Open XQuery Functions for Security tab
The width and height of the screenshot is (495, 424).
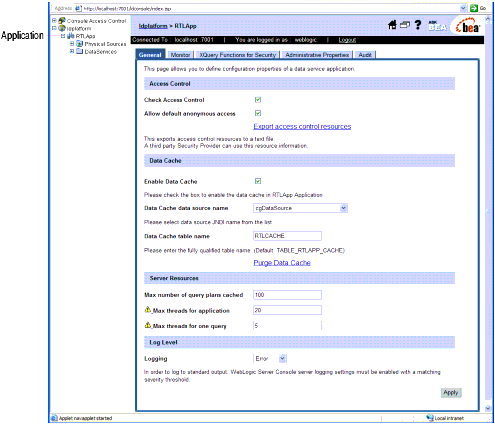click(238, 55)
